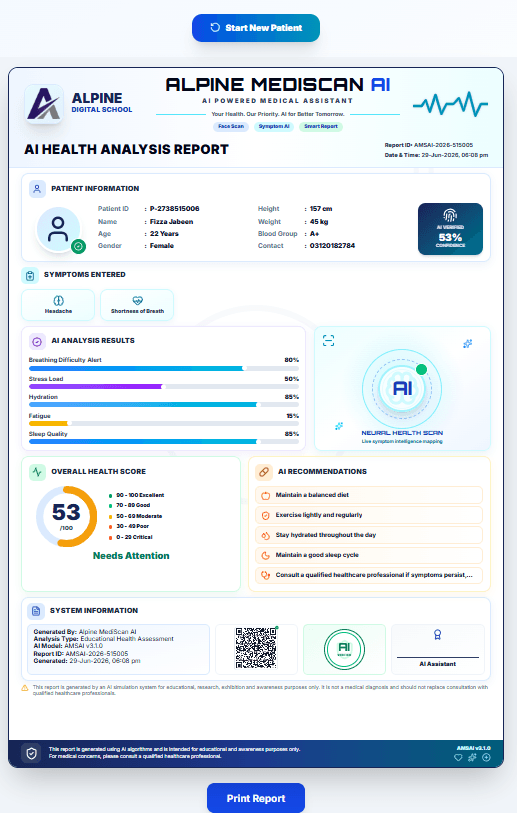Click the patient avatar picture
The image size is (517, 813).
[x=58, y=229]
